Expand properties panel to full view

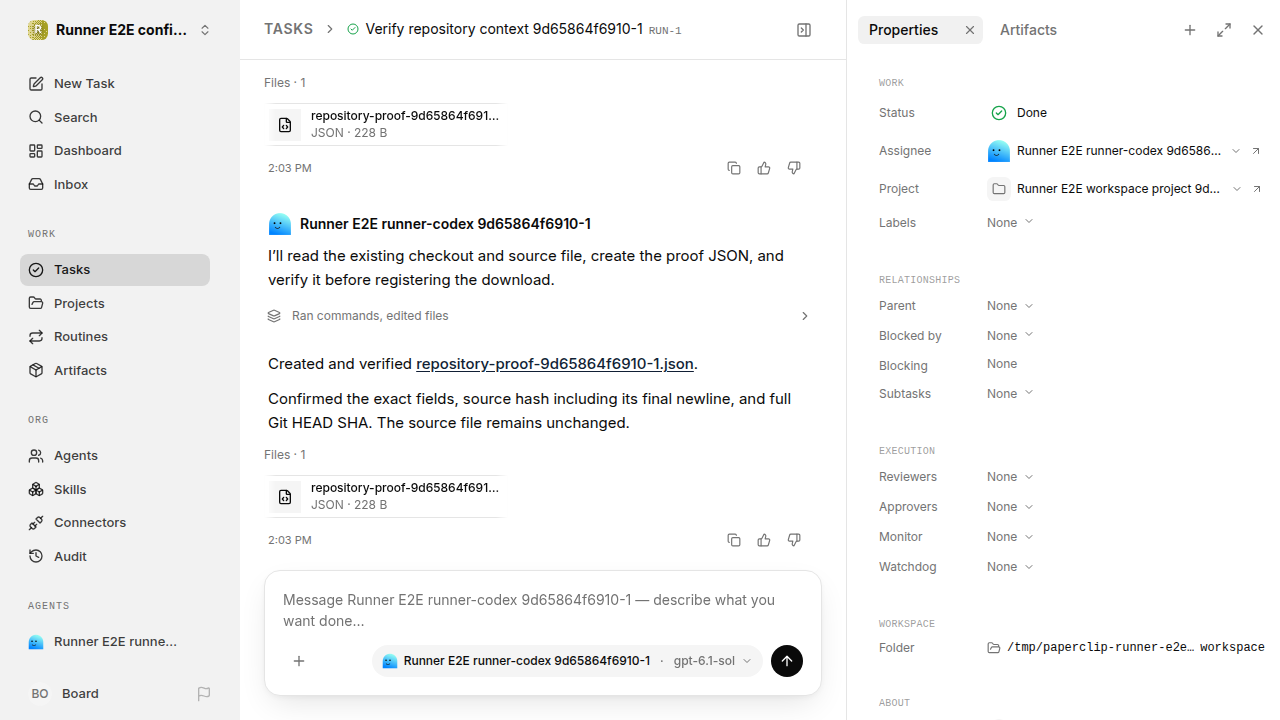(1224, 30)
